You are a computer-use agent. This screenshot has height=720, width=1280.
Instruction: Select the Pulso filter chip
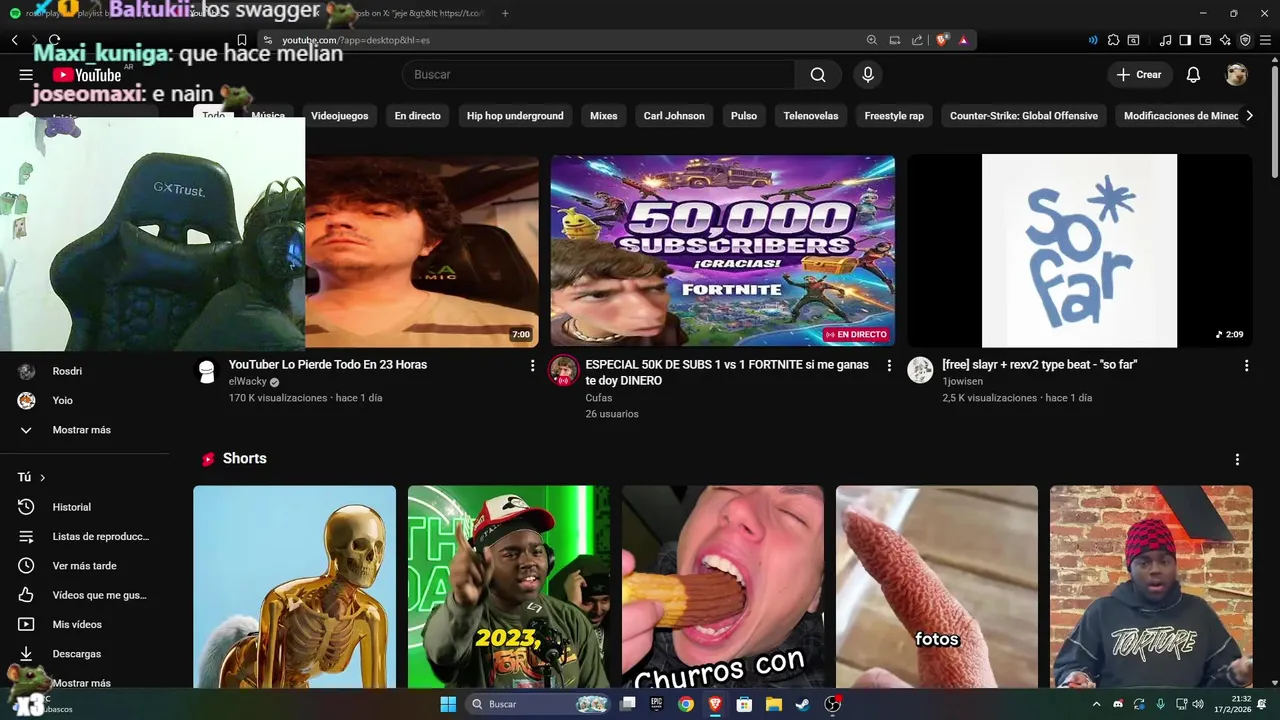(x=744, y=116)
